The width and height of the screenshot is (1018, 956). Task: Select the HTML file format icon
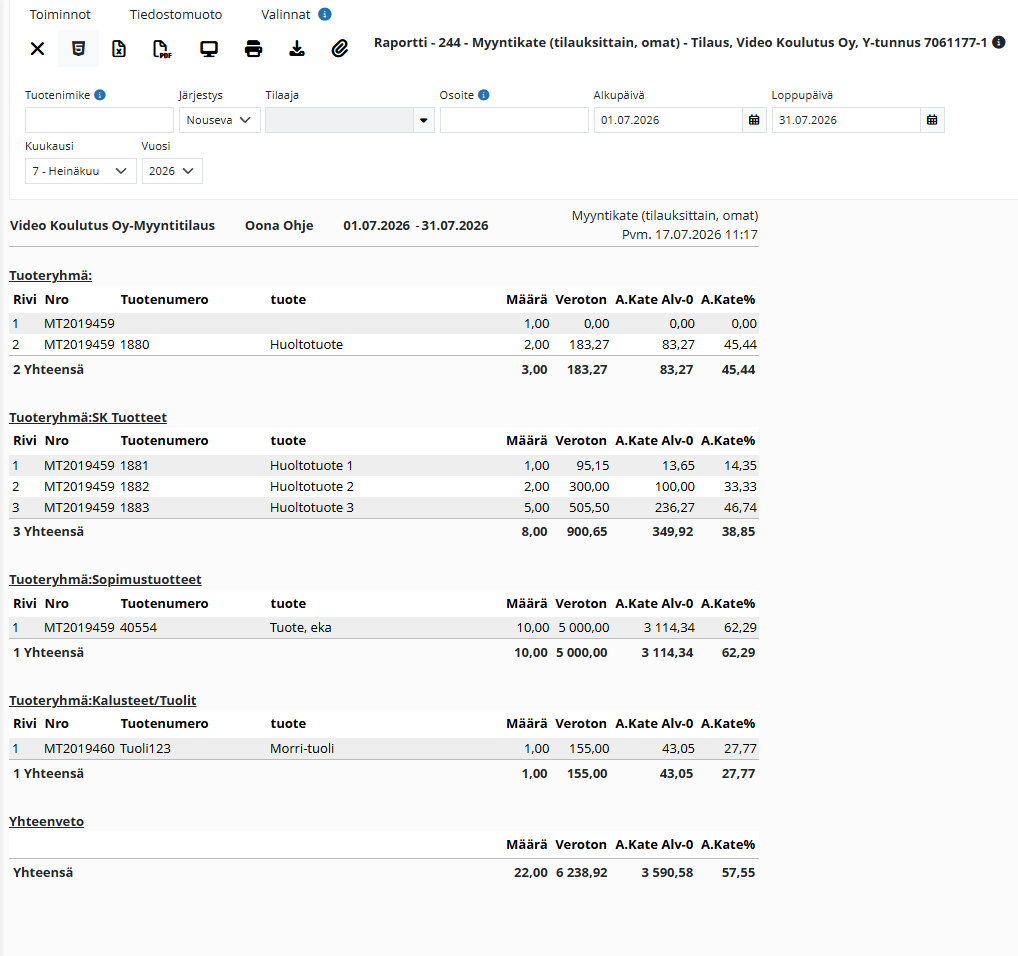79,49
